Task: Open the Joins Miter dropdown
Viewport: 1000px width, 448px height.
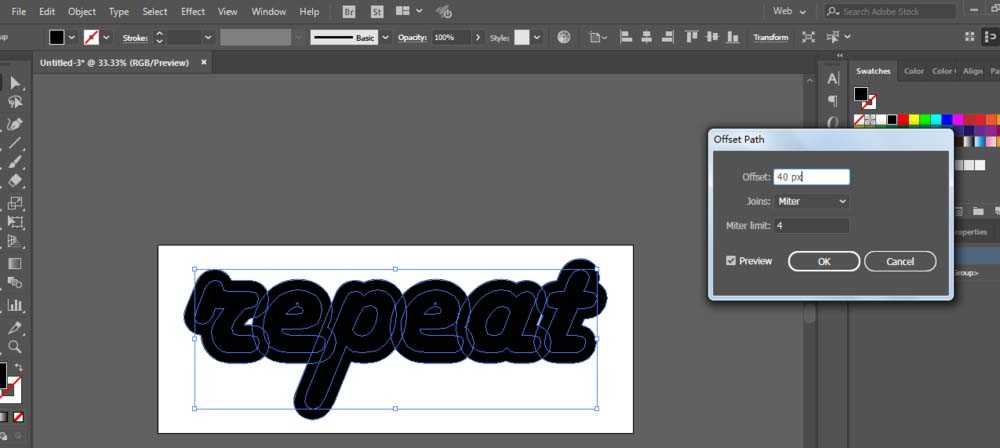Action: click(811, 201)
